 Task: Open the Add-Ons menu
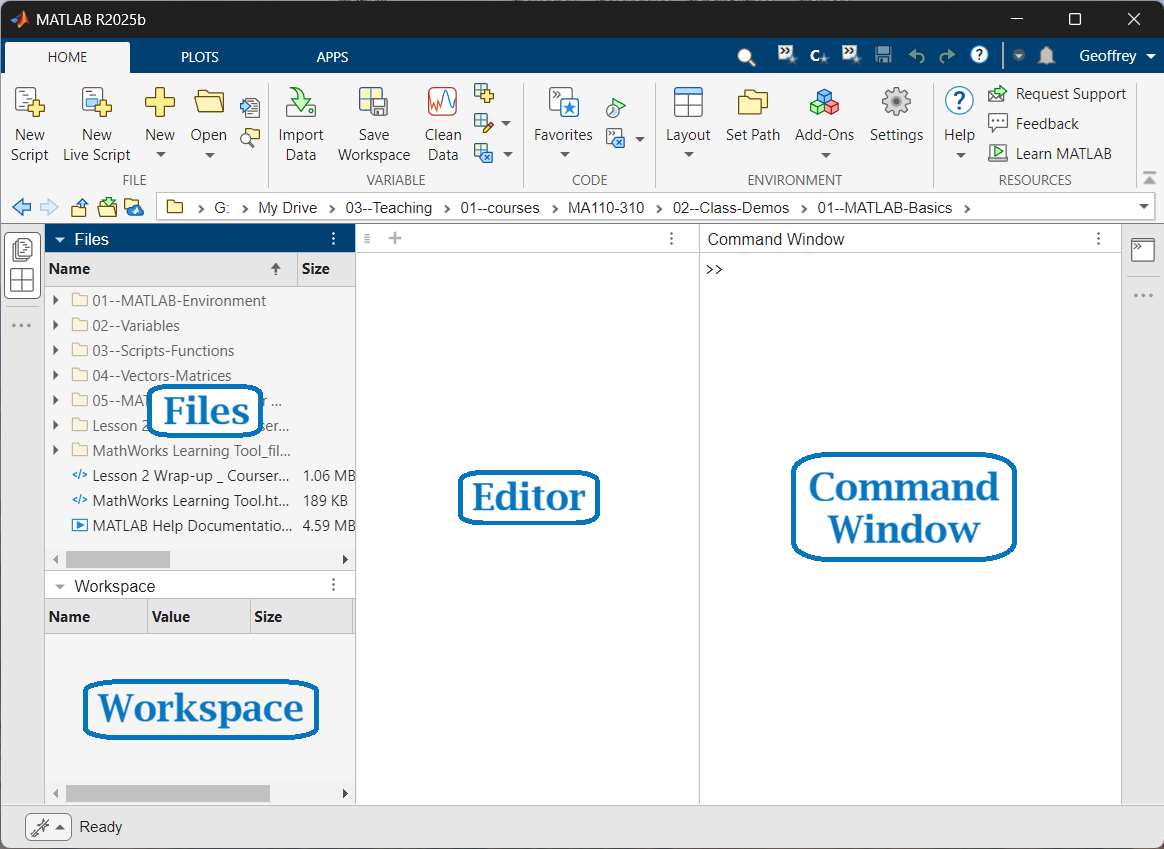tap(824, 125)
